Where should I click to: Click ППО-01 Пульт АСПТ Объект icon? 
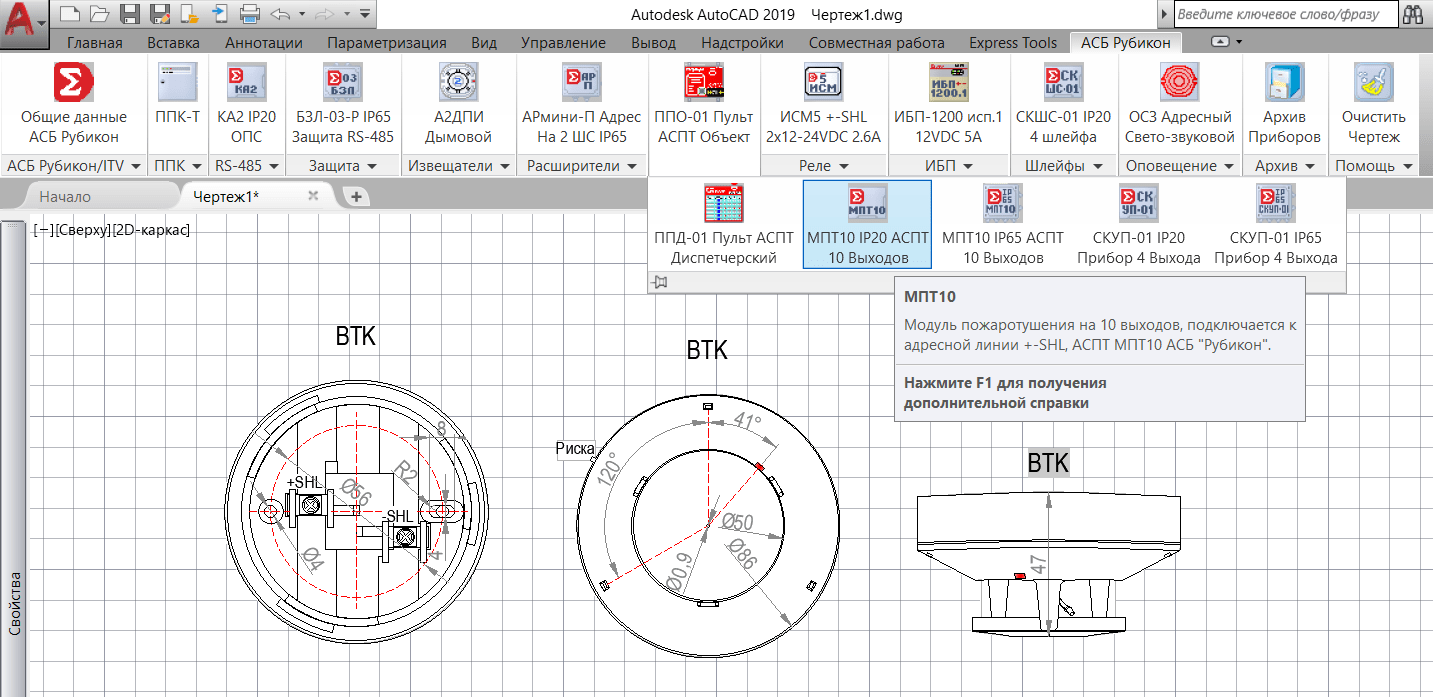[x=703, y=105]
